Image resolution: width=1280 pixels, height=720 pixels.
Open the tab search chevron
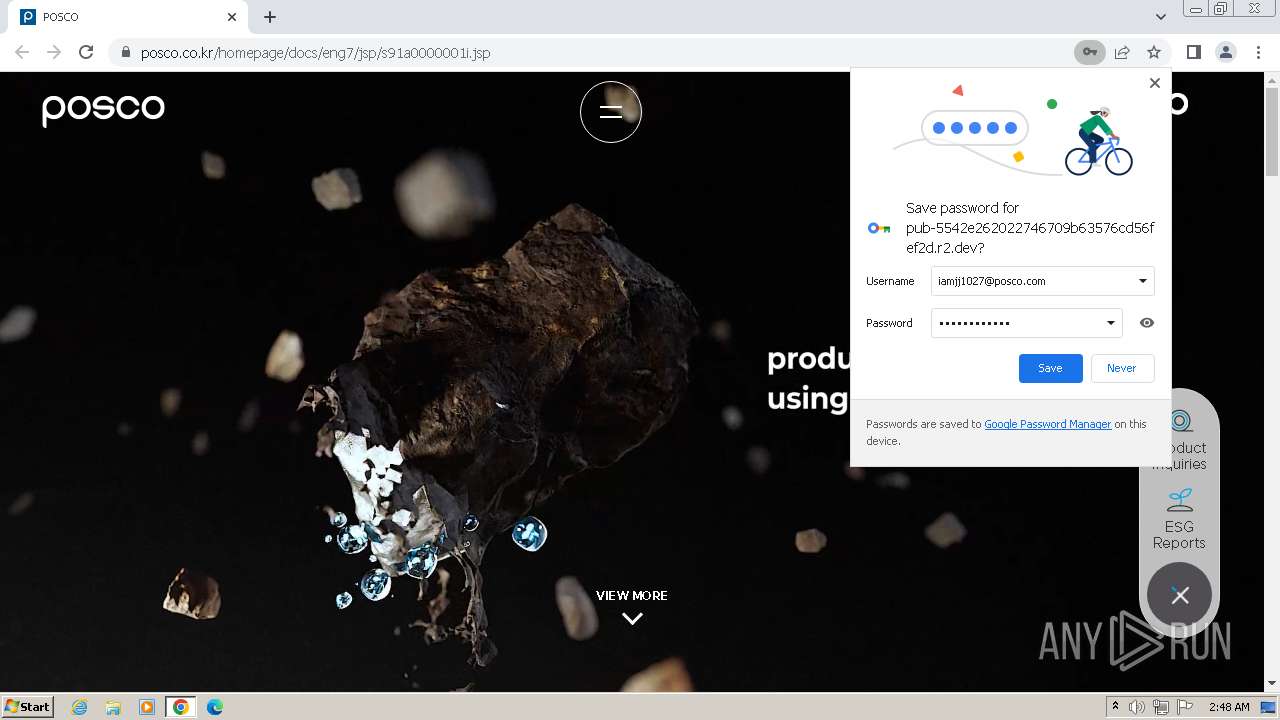pos(1160,17)
